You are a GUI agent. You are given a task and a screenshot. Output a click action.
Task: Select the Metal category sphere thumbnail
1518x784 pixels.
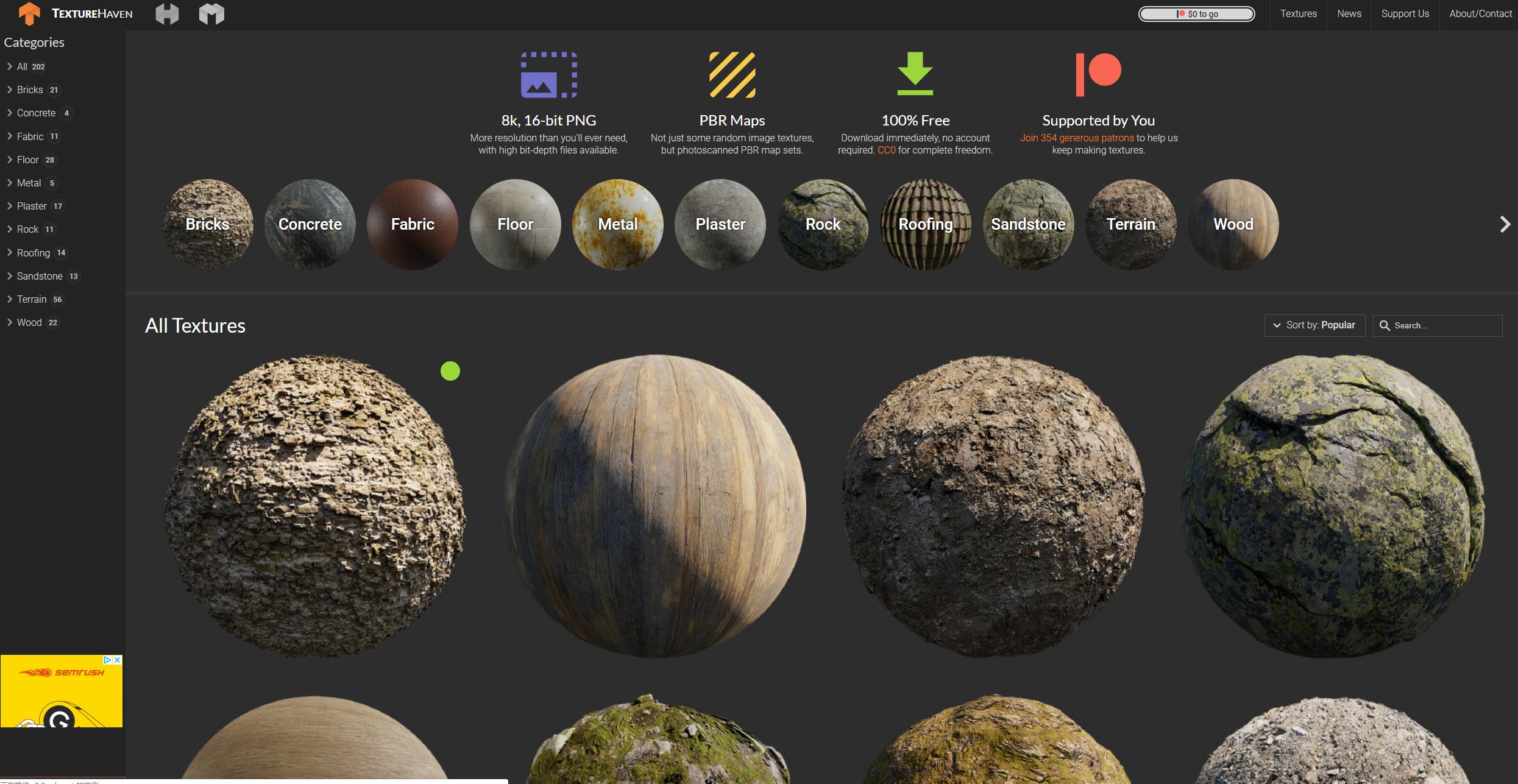(617, 224)
